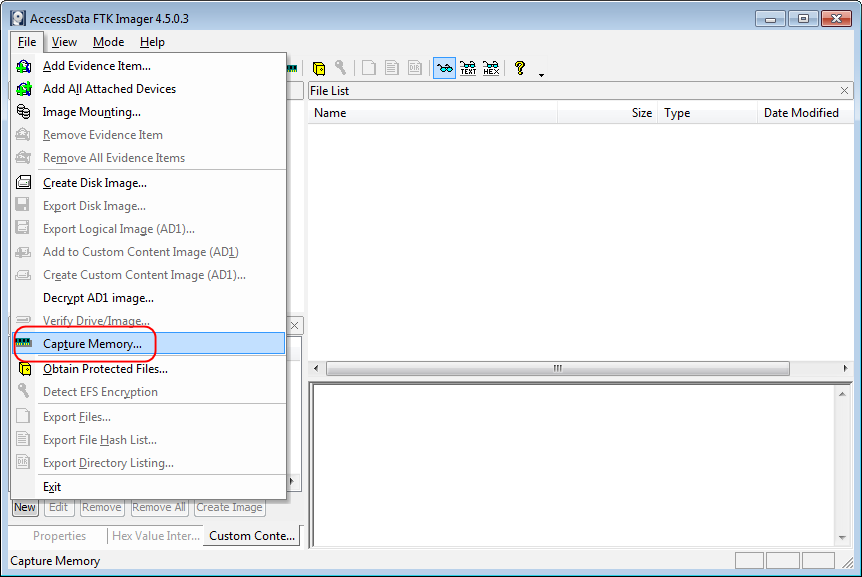The image size is (862, 577).
Task: Switch to Hex Value Interpreter tab
Action: pyautogui.click(x=156, y=536)
